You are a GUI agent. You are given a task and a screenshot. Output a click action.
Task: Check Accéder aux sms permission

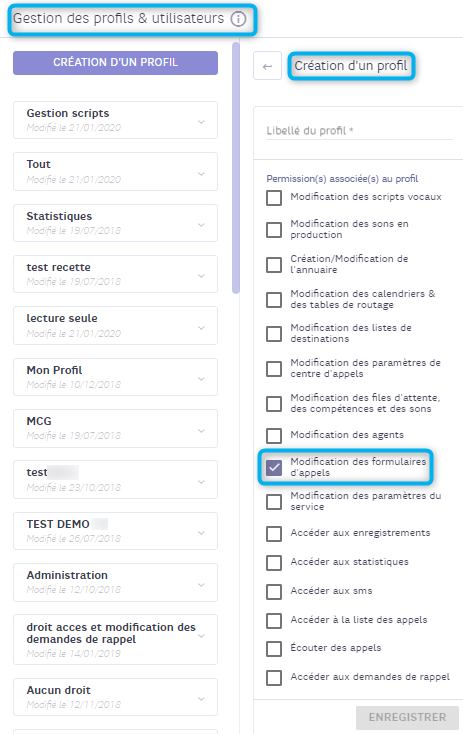[274, 592]
